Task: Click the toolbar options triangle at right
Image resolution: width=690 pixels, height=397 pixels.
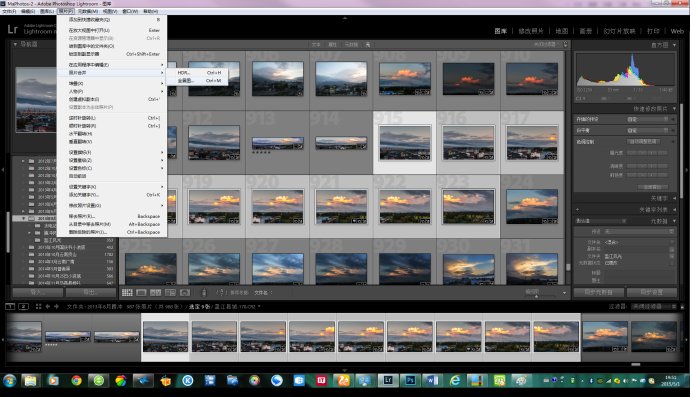Action: coord(565,293)
